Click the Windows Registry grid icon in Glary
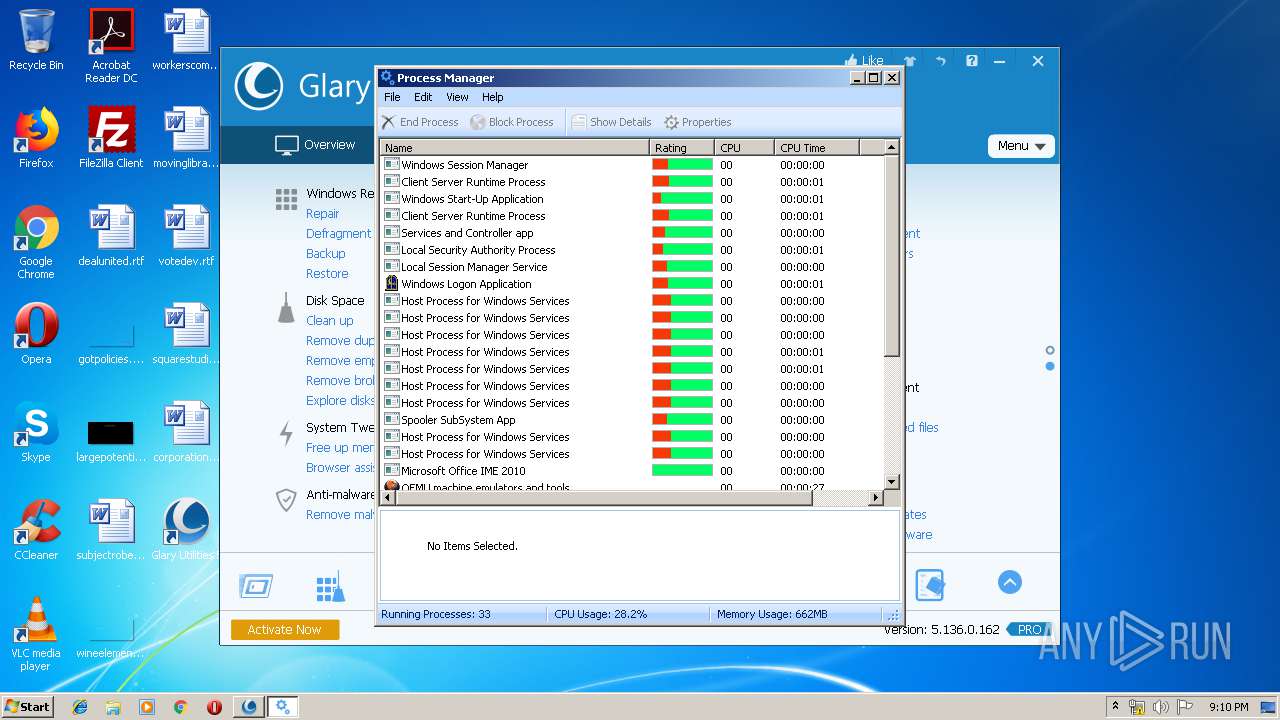This screenshot has width=1280, height=720. click(x=286, y=199)
